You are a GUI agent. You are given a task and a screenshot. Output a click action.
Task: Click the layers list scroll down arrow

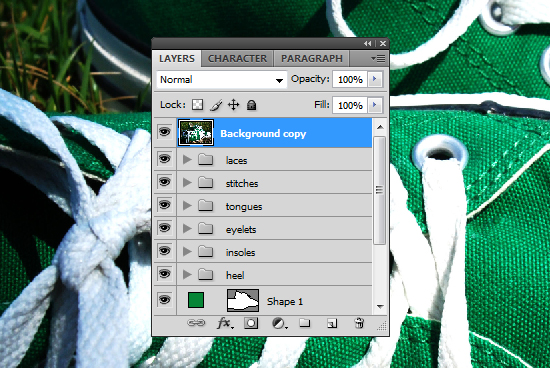pyautogui.click(x=380, y=306)
